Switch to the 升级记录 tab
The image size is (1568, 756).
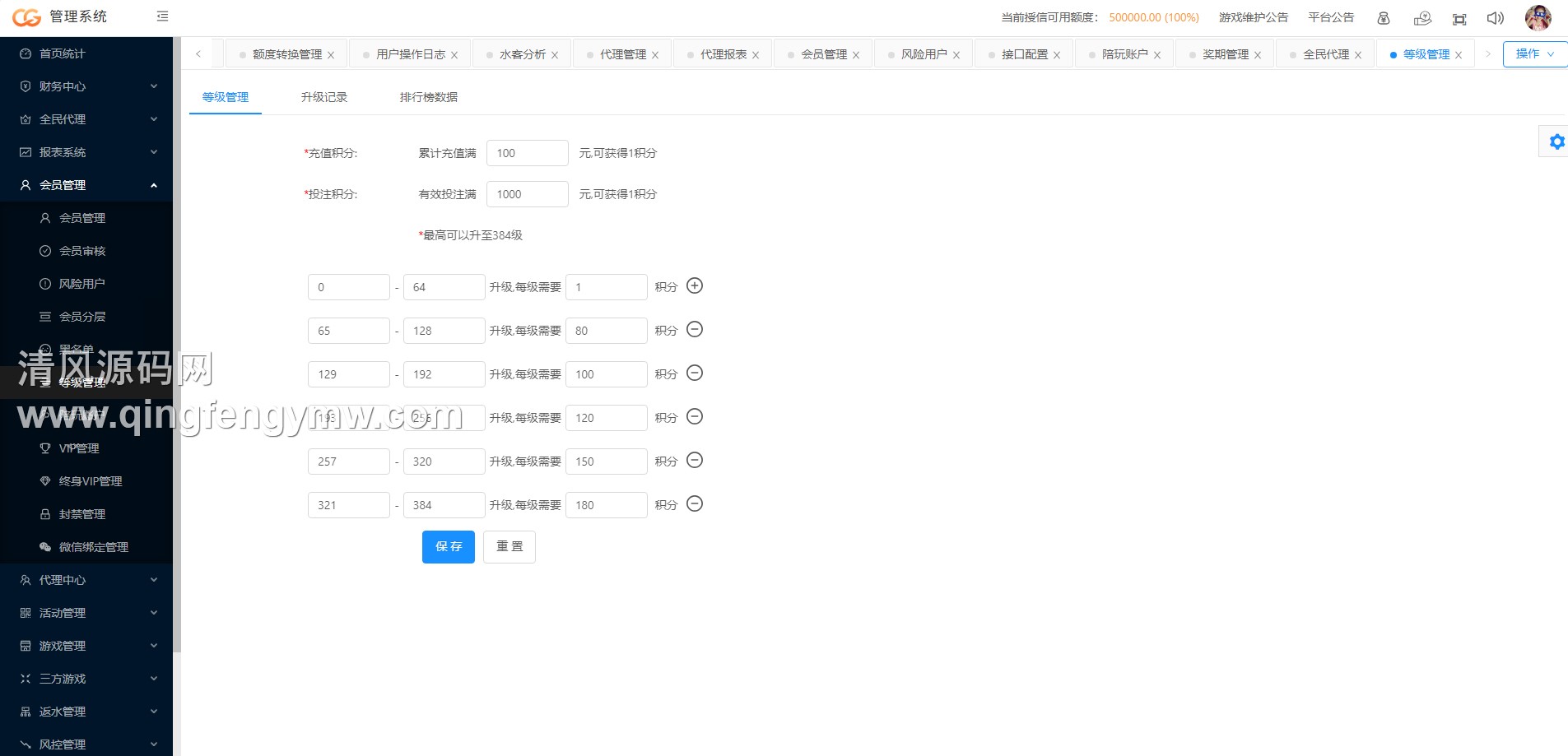click(x=324, y=97)
